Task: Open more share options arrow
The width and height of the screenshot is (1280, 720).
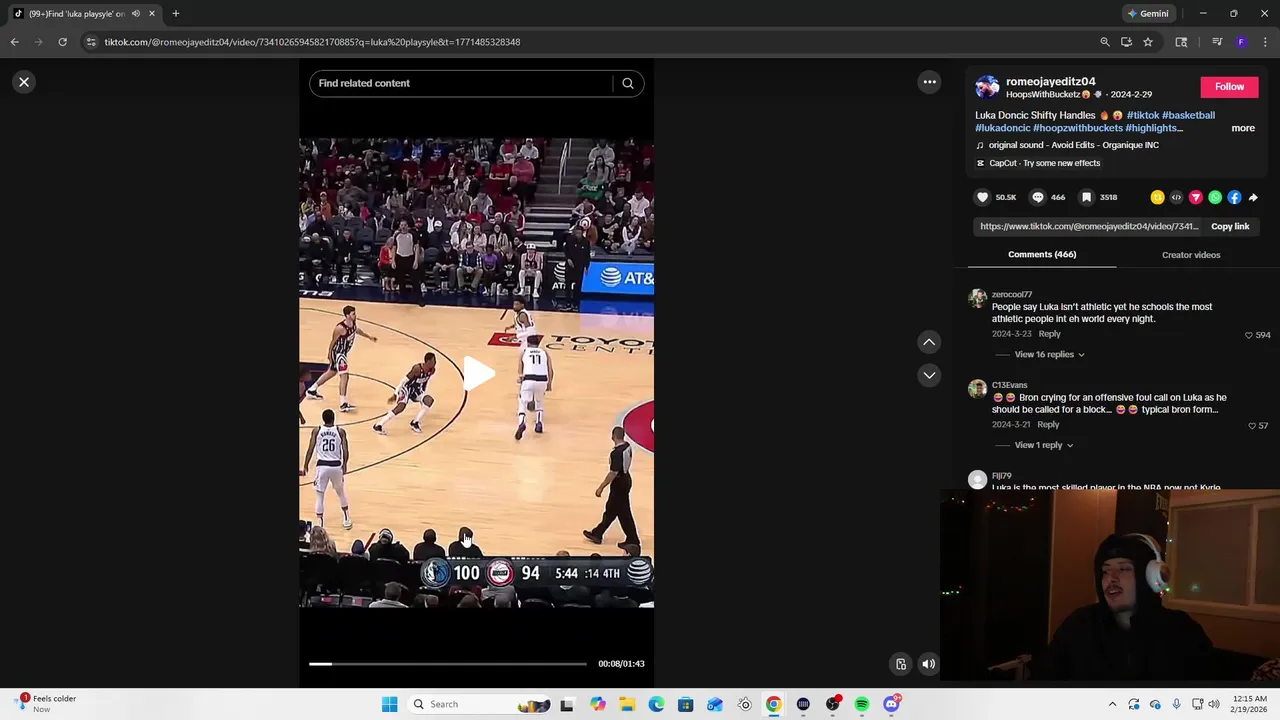Action: 1253,197
